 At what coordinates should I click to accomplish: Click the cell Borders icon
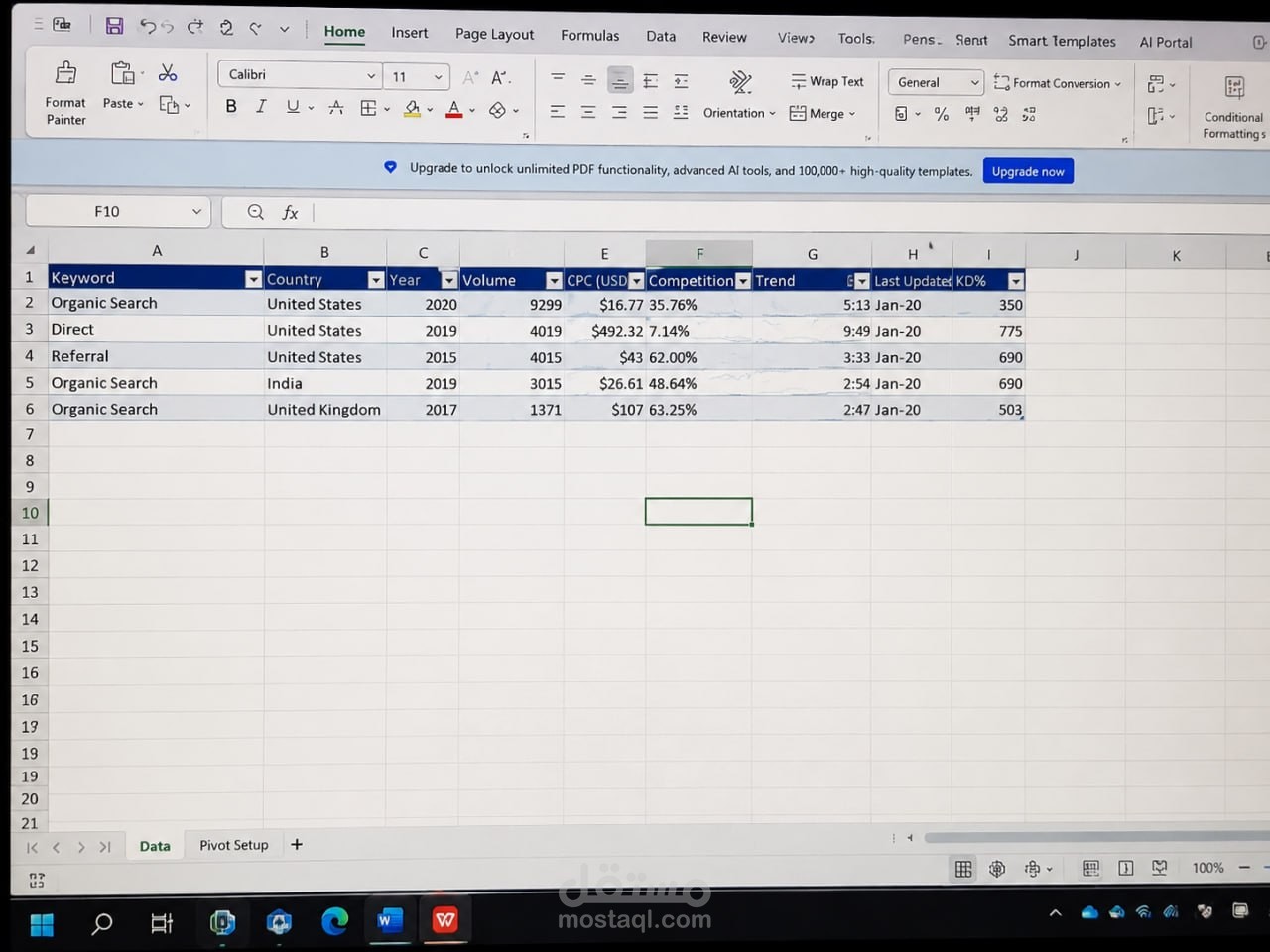point(368,108)
